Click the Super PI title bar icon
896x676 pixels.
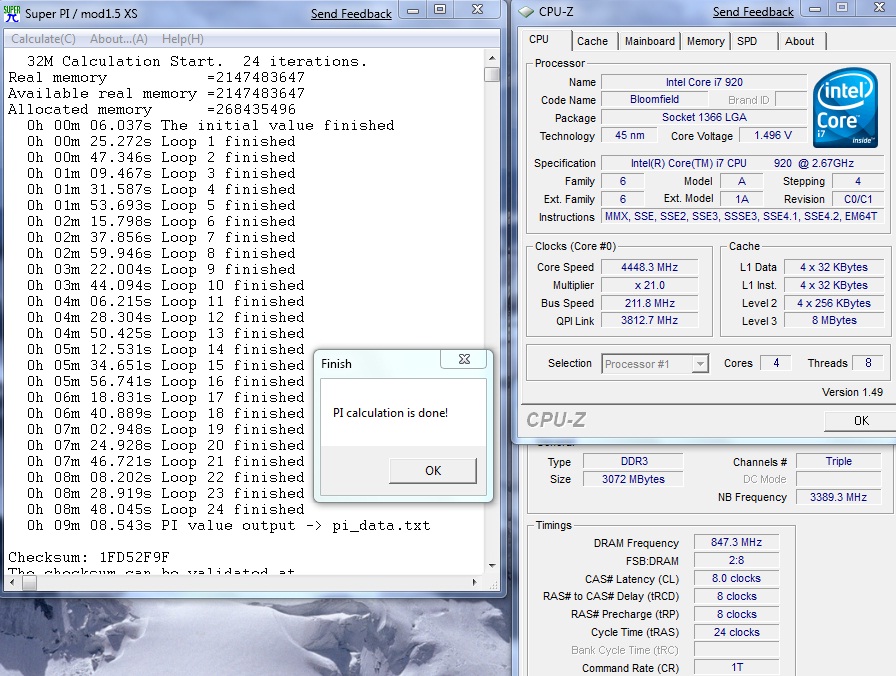11,13
